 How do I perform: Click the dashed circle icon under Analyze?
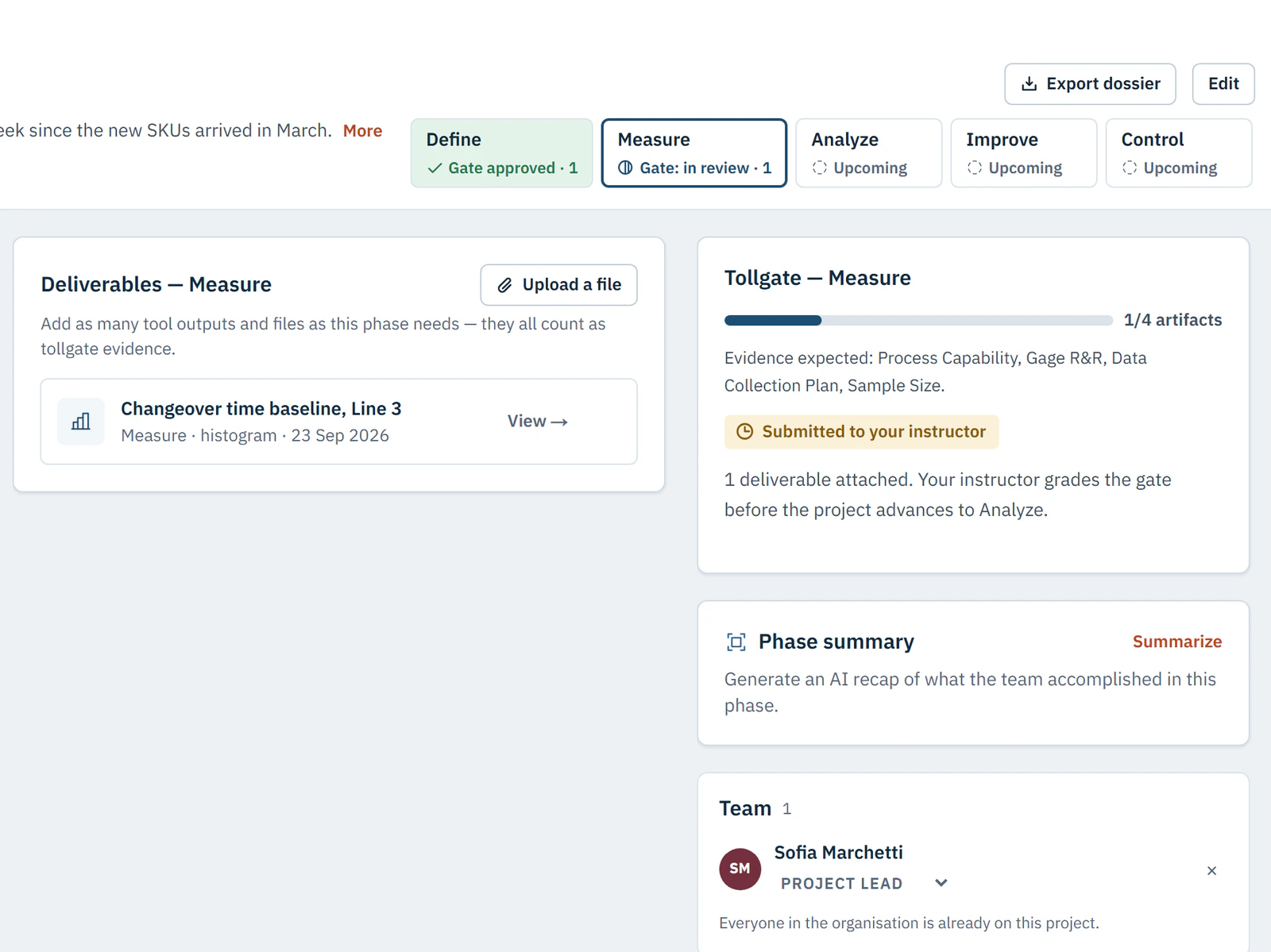pyautogui.click(x=820, y=168)
